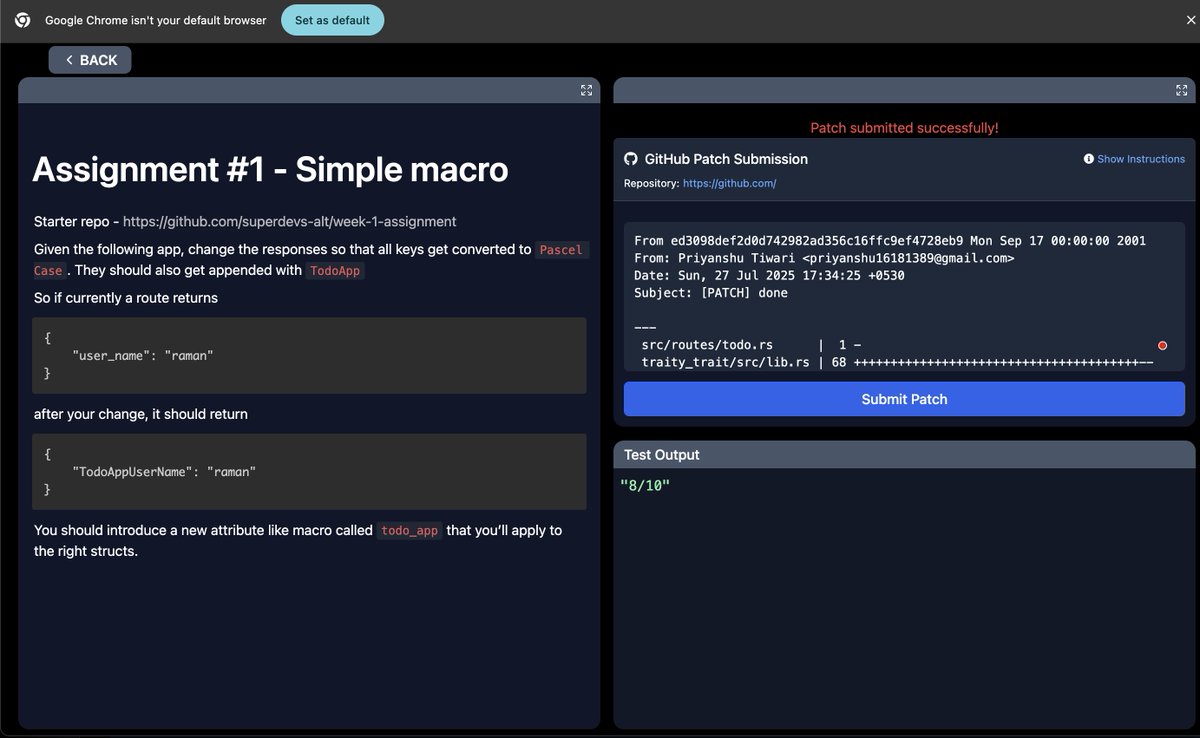The width and height of the screenshot is (1200, 738).
Task: Click inside the patch text area
Action: click(x=904, y=297)
